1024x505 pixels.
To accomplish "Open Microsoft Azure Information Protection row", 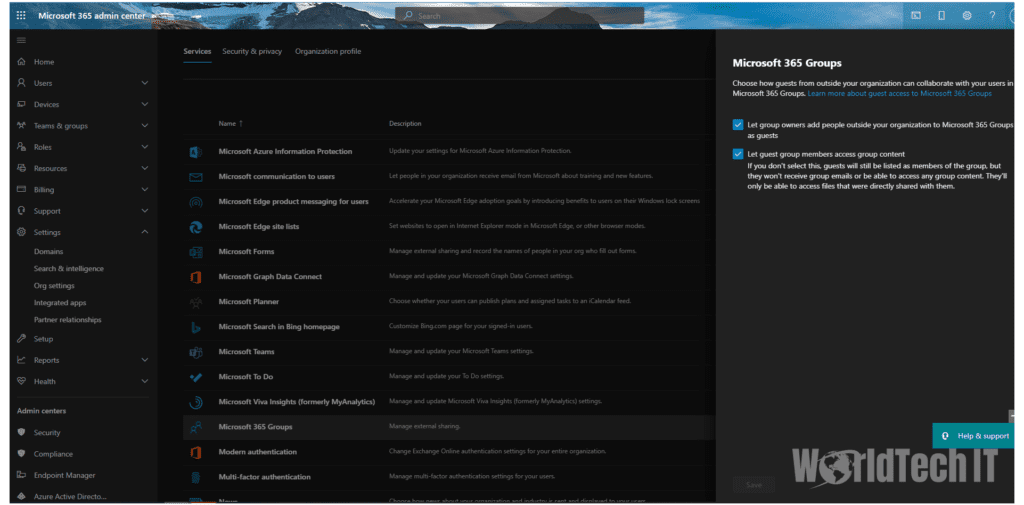I will [x=285, y=152].
